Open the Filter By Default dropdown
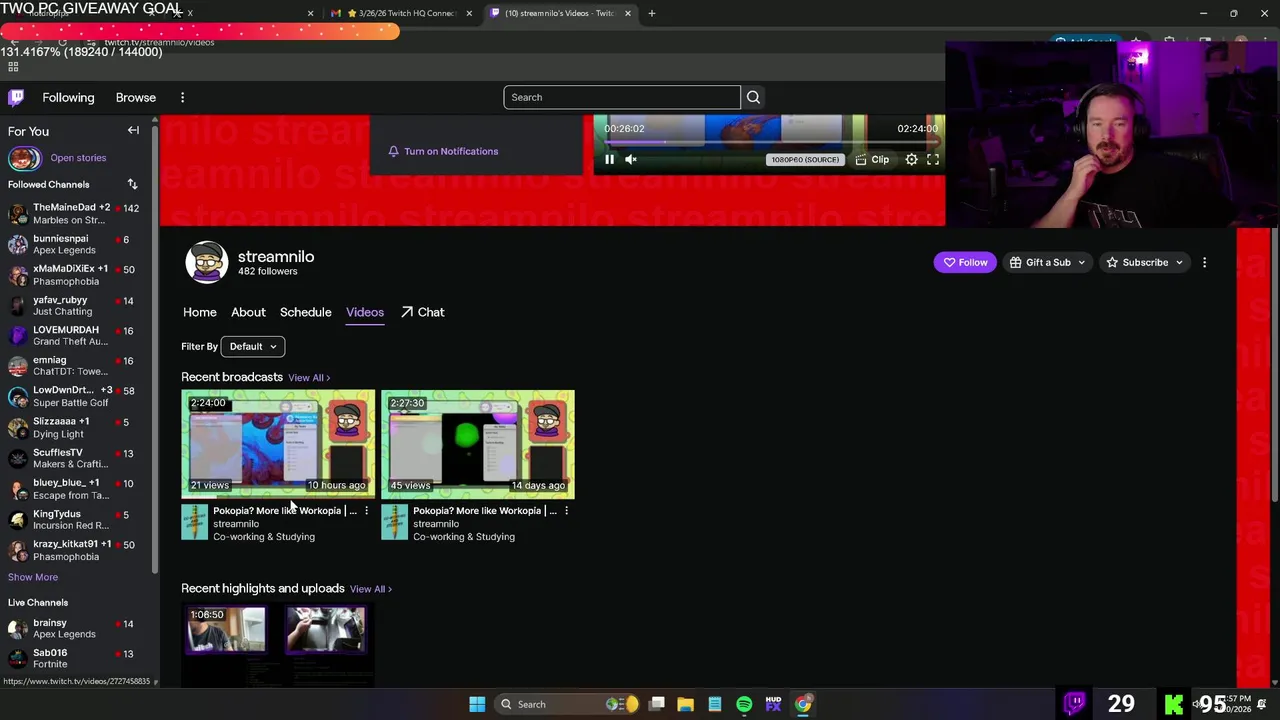 tap(253, 346)
